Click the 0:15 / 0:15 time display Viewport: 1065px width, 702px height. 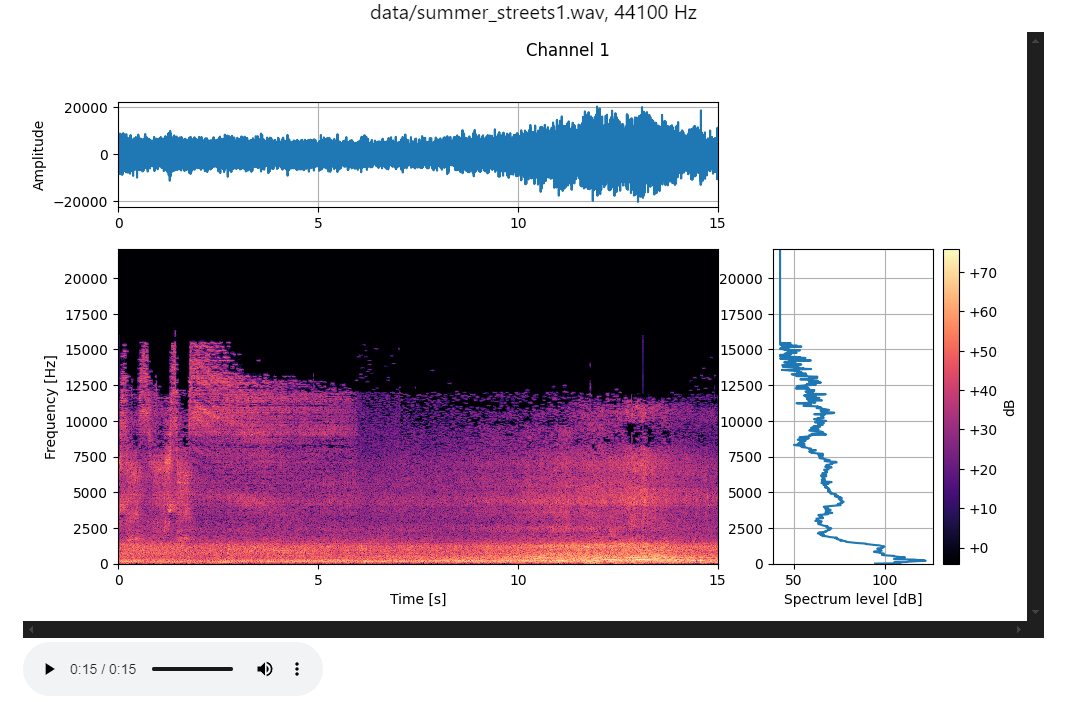click(104, 669)
